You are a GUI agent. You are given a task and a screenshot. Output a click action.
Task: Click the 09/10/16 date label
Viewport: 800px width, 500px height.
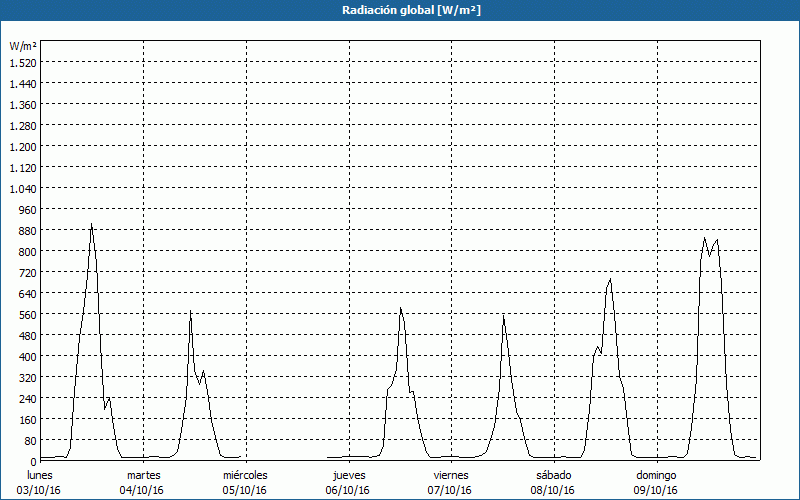pos(656,490)
